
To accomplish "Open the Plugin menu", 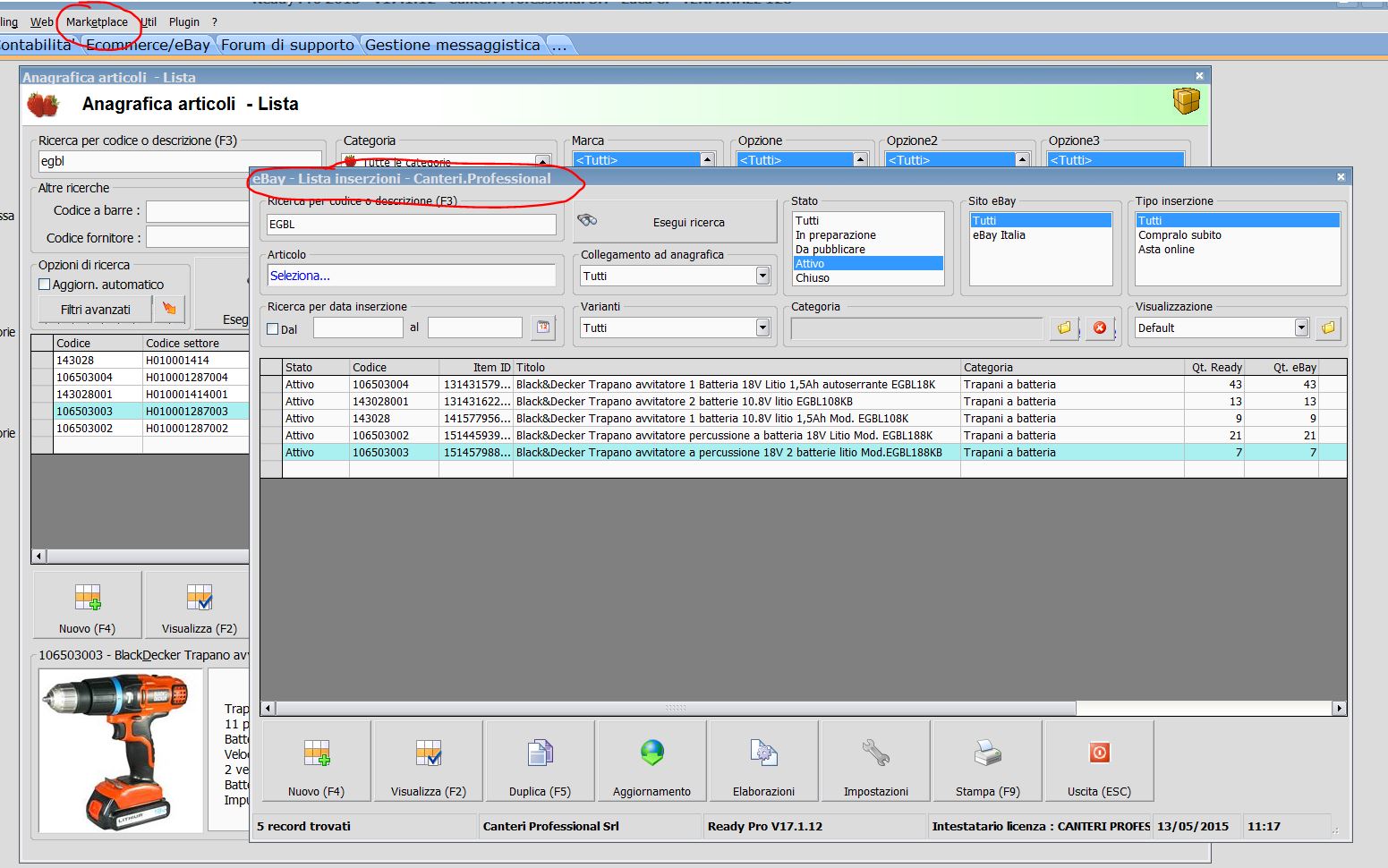I will [x=184, y=21].
